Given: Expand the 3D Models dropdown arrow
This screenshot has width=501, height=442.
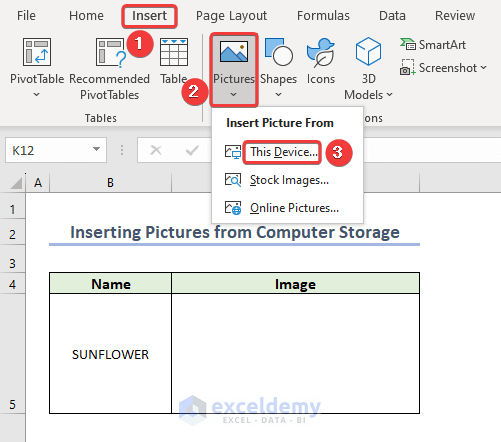Looking at the screenshot, I should (389, 95).
